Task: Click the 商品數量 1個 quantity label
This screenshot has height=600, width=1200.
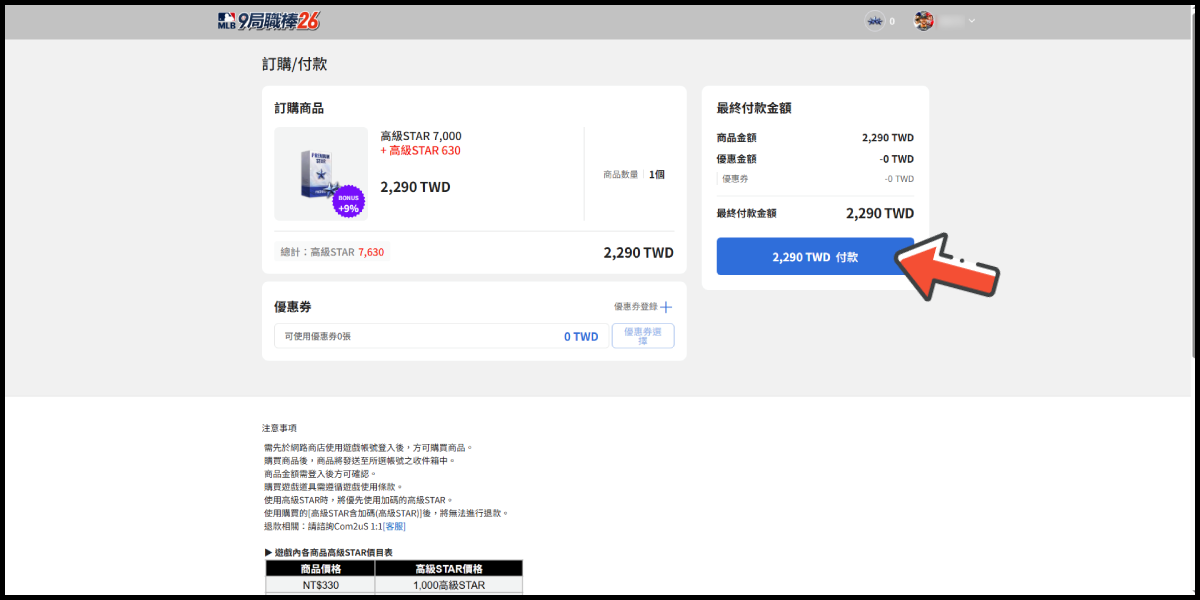Action: click(634, 174)
